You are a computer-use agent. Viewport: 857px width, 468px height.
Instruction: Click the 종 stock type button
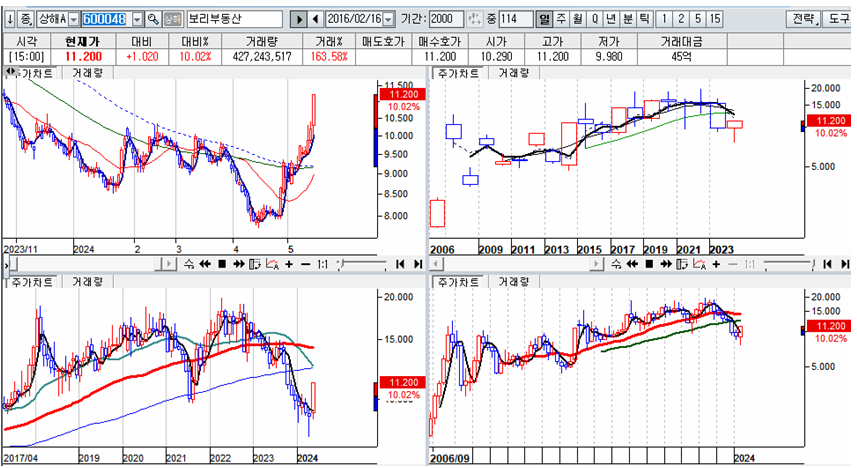coord(25,19)
